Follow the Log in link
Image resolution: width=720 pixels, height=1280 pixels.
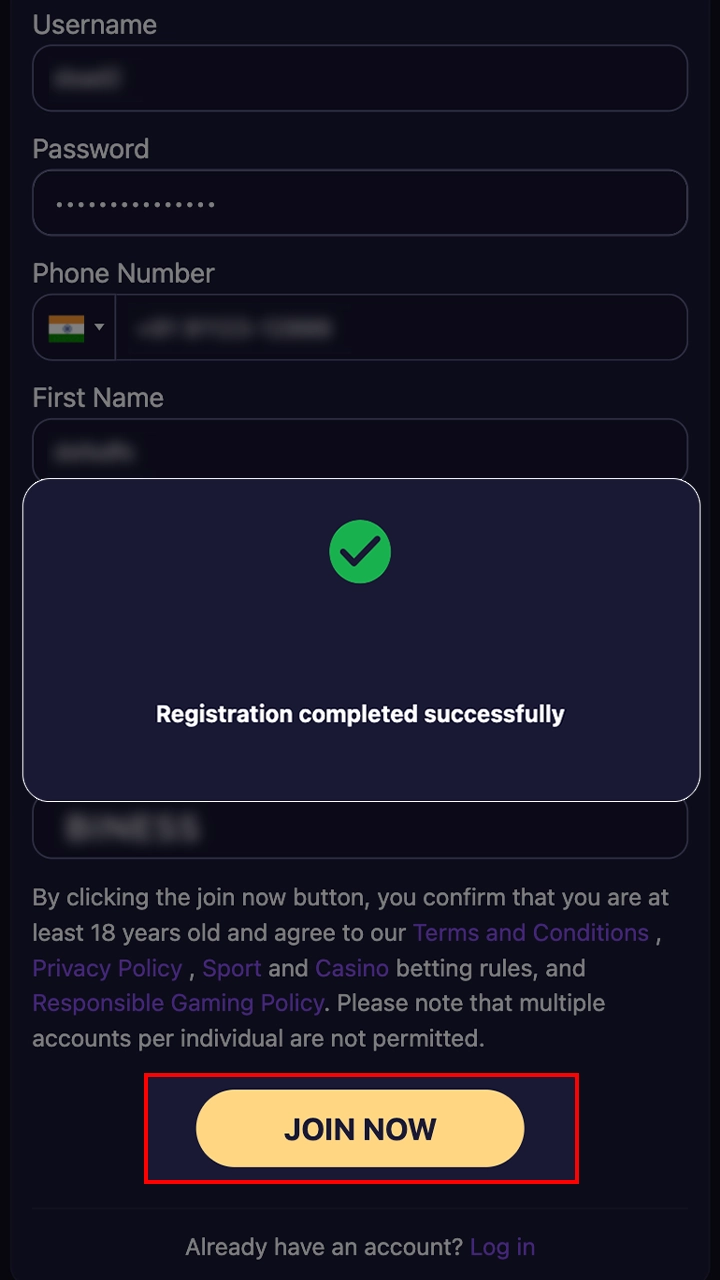502,1247
